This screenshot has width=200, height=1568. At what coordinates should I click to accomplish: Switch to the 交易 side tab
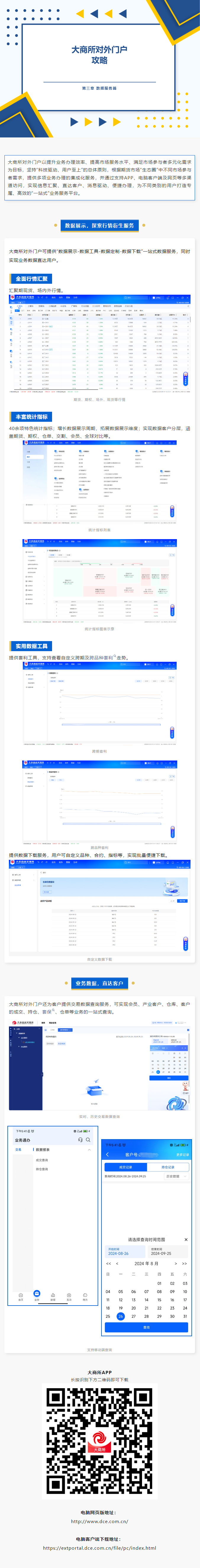[18, 1150]
